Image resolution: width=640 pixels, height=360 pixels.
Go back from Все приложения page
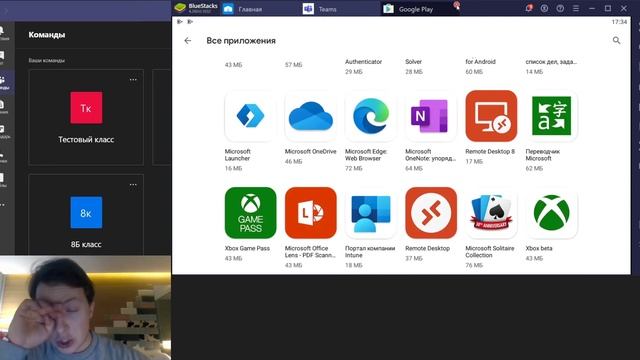[x=188, y=40]
